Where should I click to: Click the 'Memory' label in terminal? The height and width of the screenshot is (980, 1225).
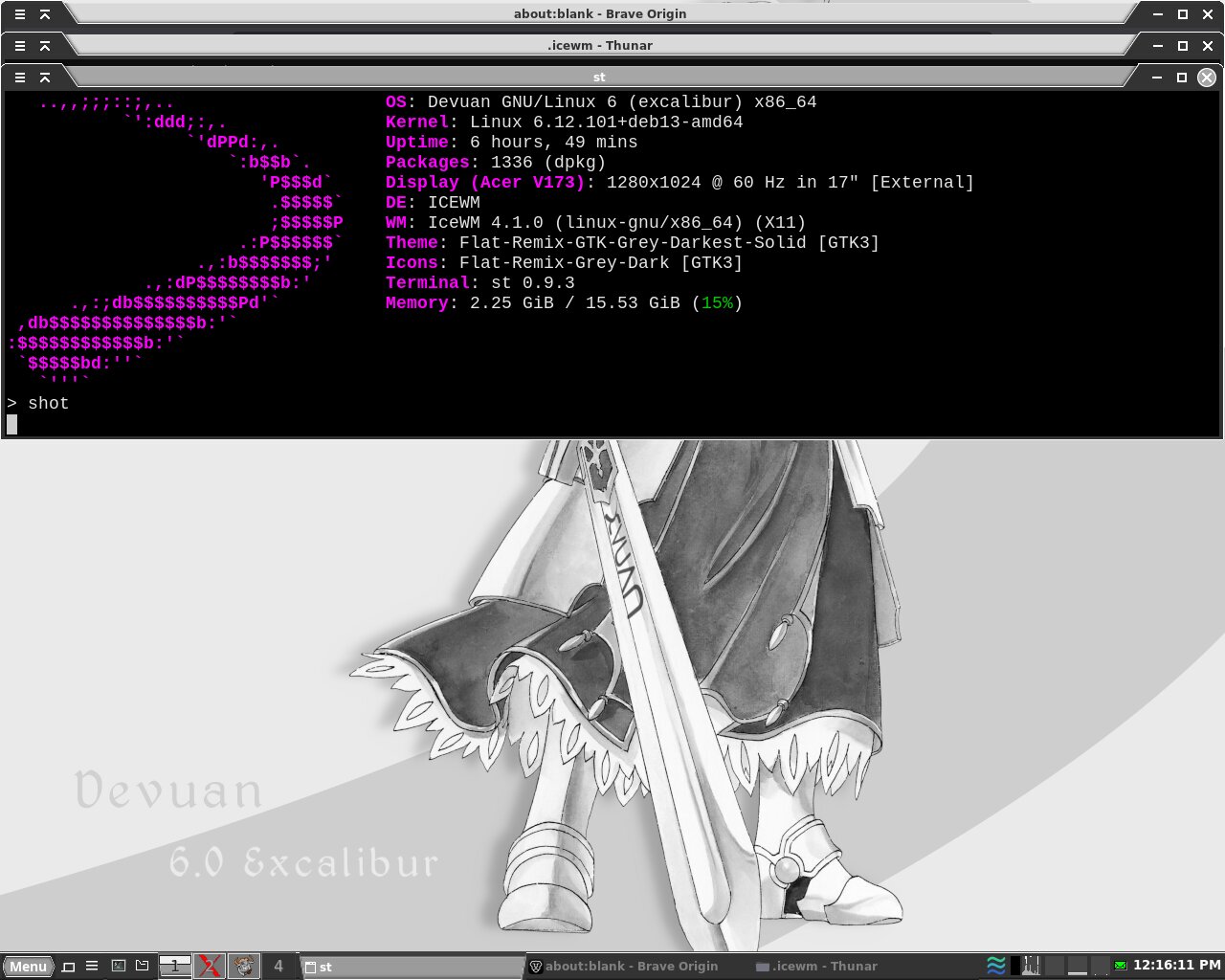tap(417, 303)
